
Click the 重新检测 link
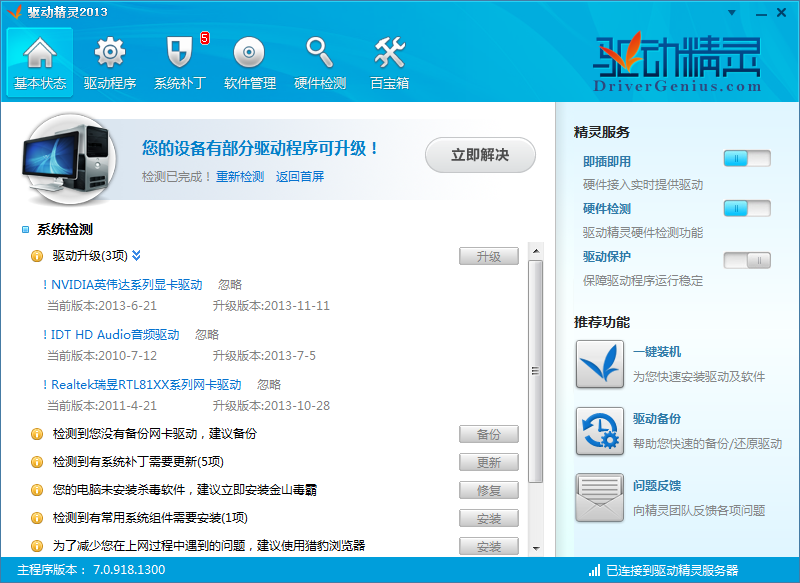[240, 177]
